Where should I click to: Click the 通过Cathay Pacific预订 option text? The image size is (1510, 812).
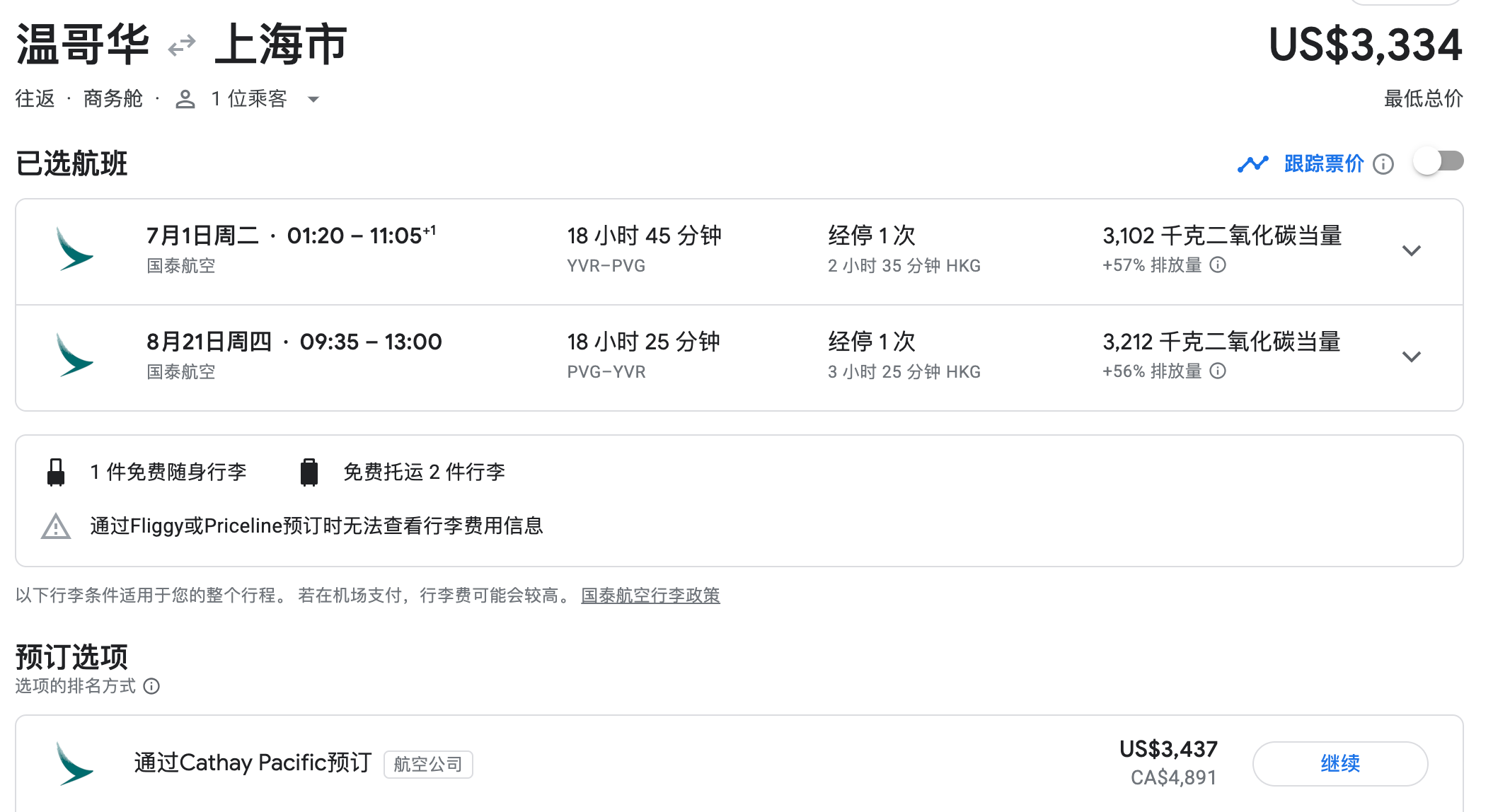[253, 762]
